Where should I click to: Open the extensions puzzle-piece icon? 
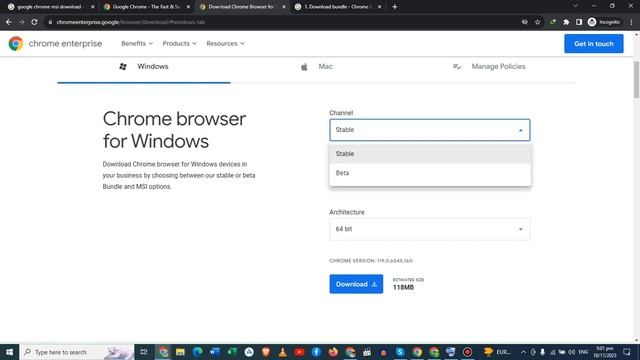pyautogui.click(x=566, y=22)
